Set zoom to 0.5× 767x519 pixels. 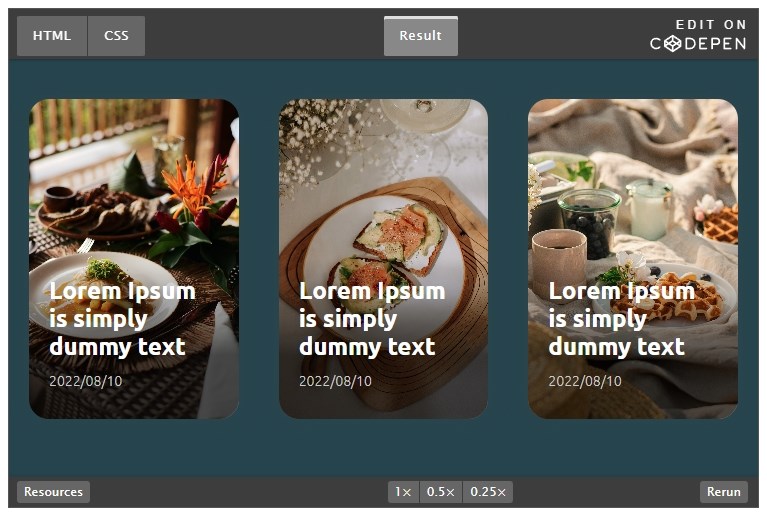(441, 492)
